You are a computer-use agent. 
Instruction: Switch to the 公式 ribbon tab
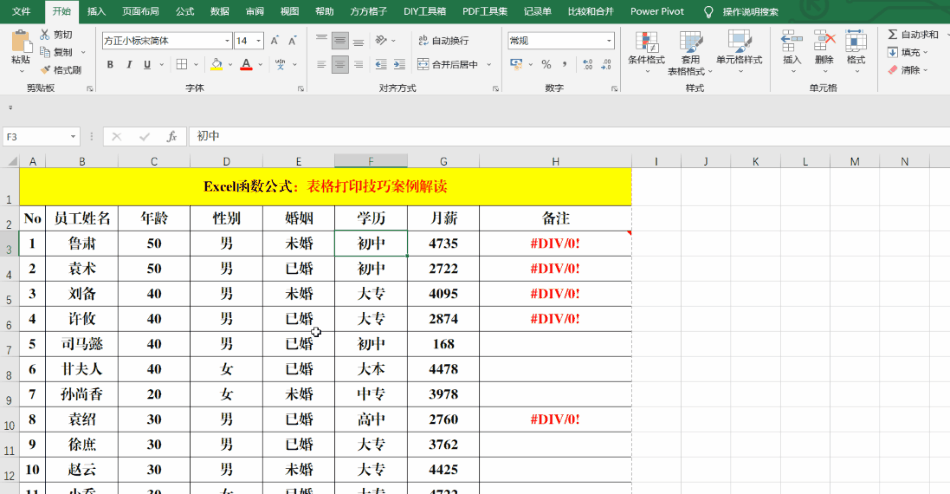pyautogui.click(x=185, y=12)
